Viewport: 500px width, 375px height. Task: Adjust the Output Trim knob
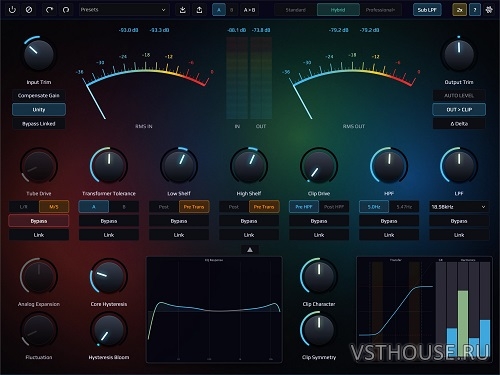point(459,55)
